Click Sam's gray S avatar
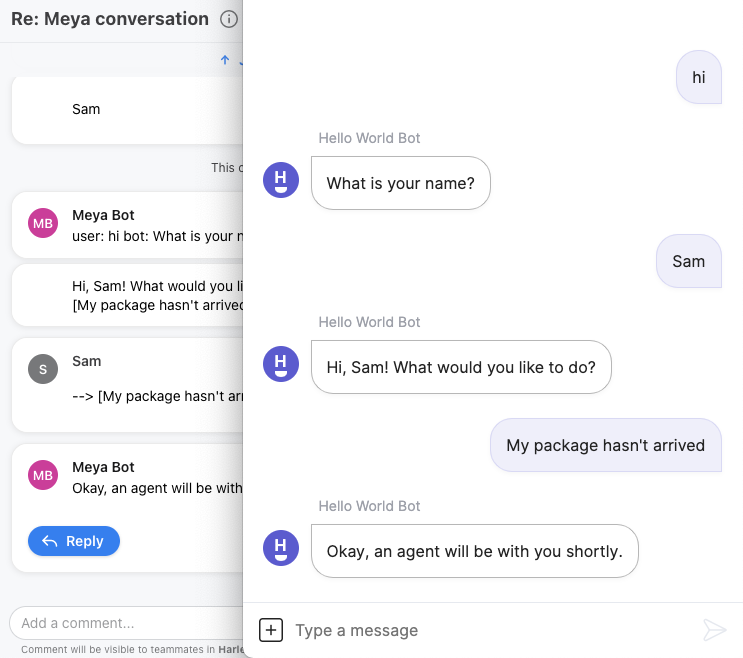743x658 pixels. click(x=43, y=369)
